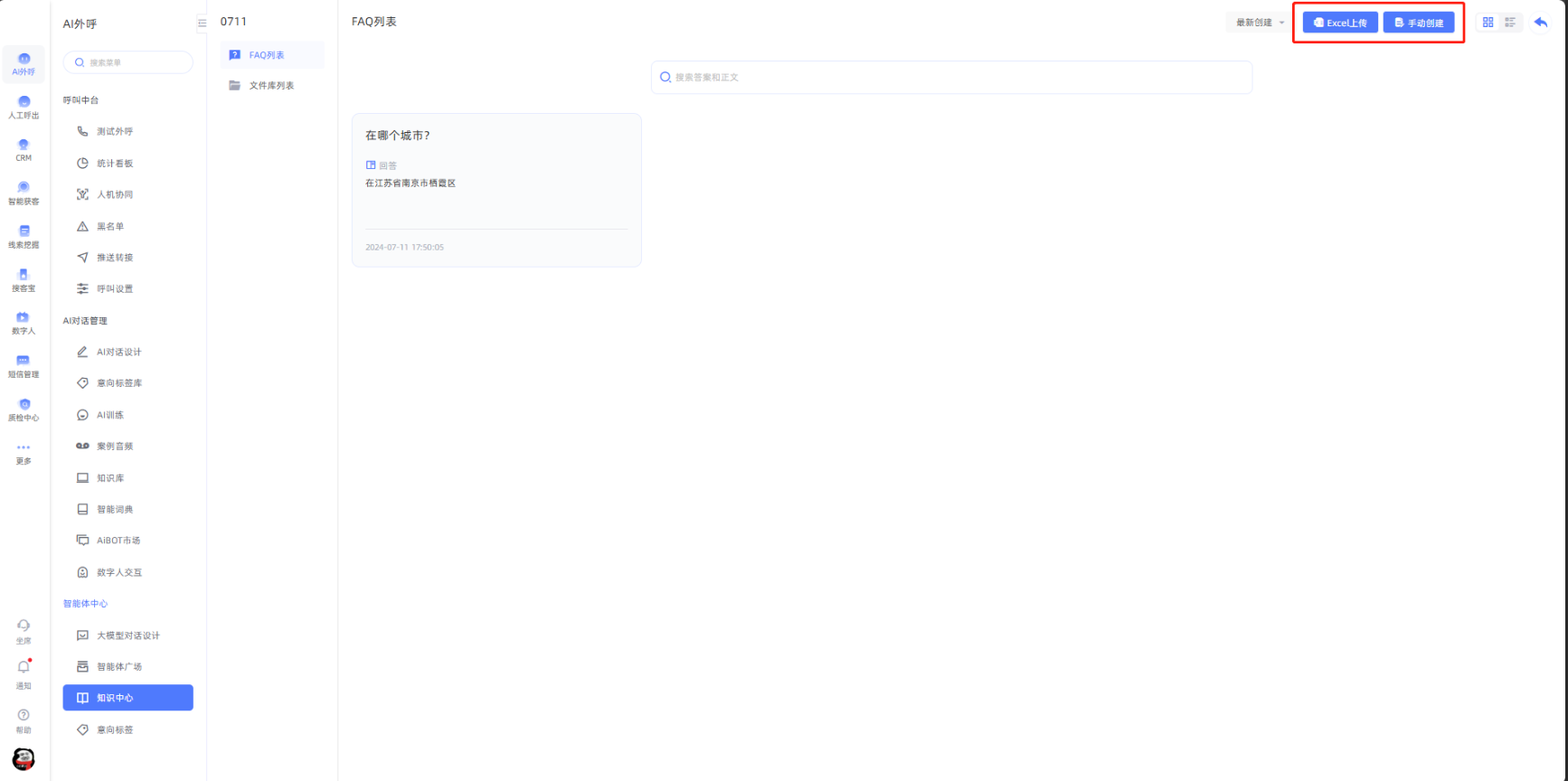
Task: Switch to 文件库列表 tab
Action: pyautogui.click(x=271, y=86)
